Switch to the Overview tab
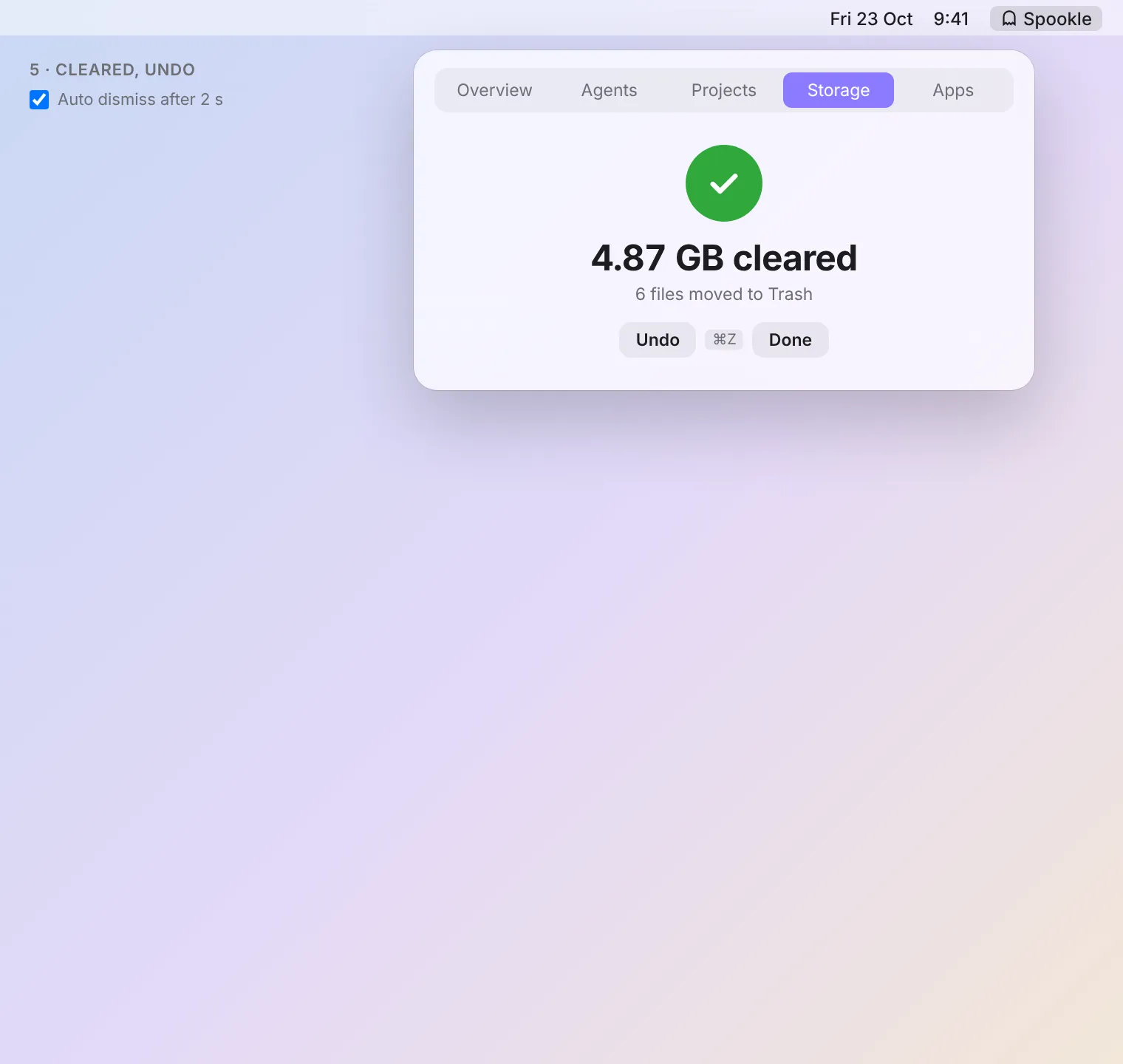Screen dimensions: 1123x1064 494,90
